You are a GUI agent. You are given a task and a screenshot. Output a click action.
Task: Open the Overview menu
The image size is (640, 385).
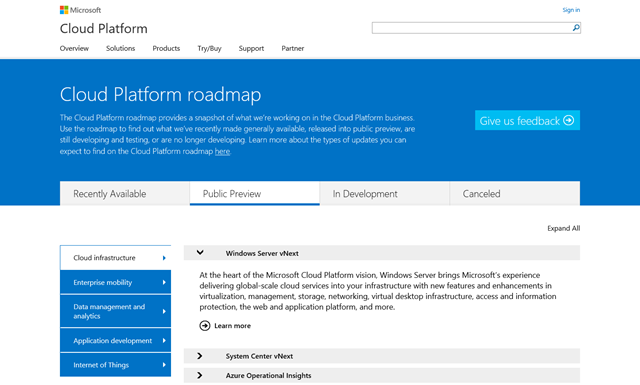tap(74, 48)
